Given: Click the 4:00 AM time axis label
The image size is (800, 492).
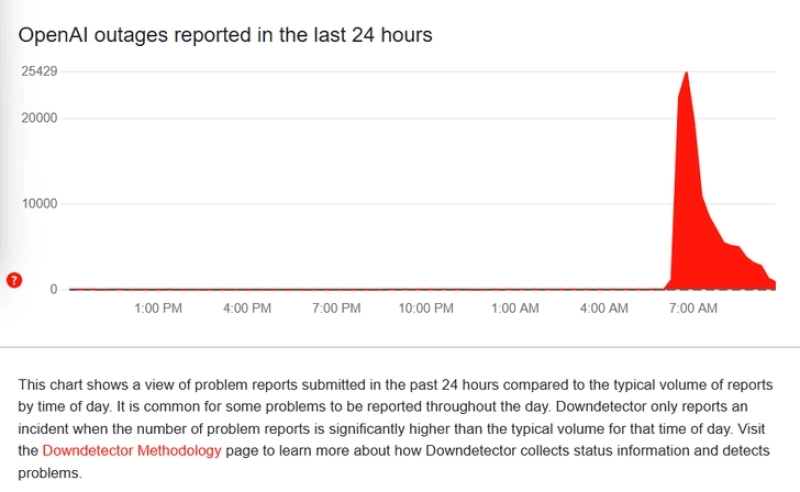Looking at the screenshot, I should [604, 308].
